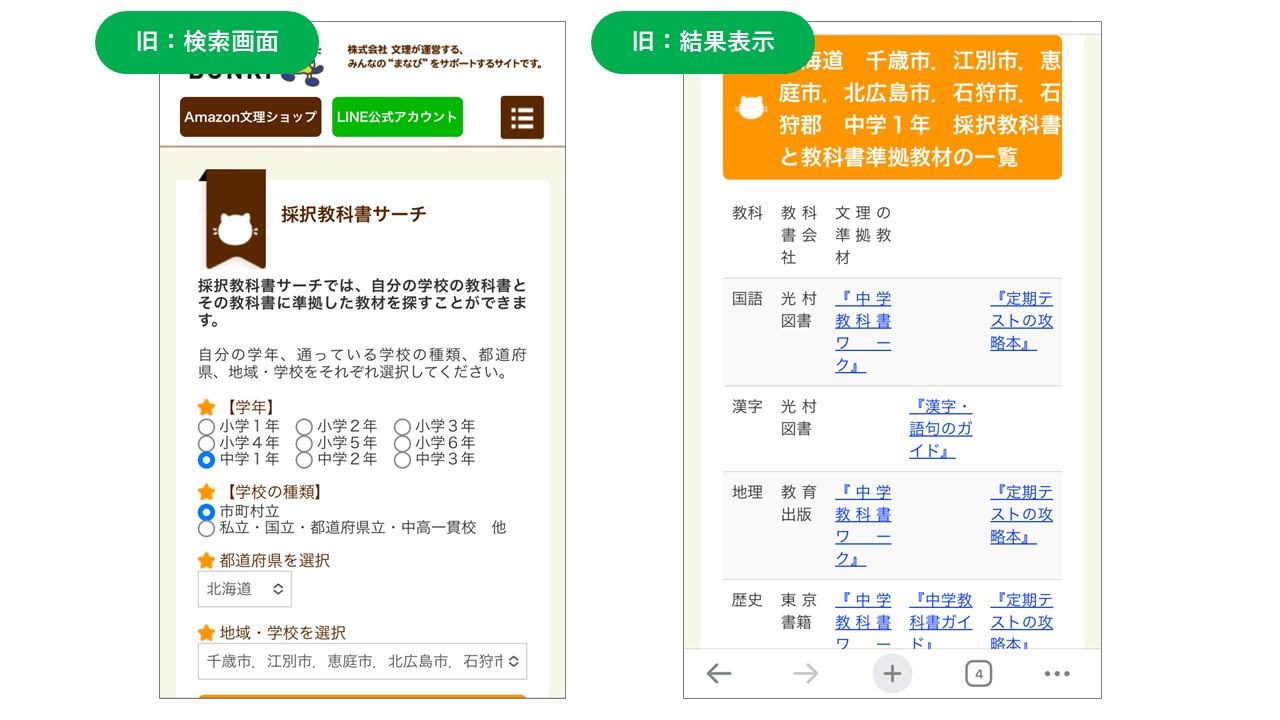Select the 小学６年 radio button

coord(403,443)
